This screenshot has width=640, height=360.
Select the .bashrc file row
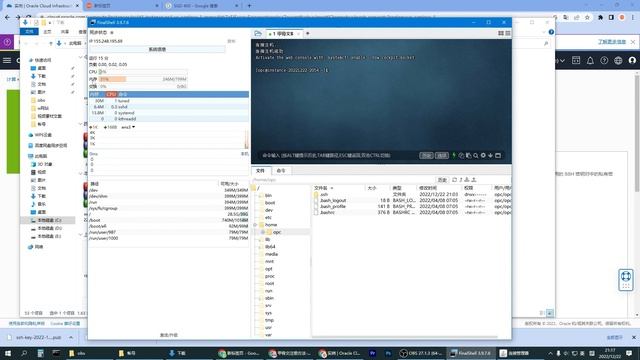pos(412,213)
